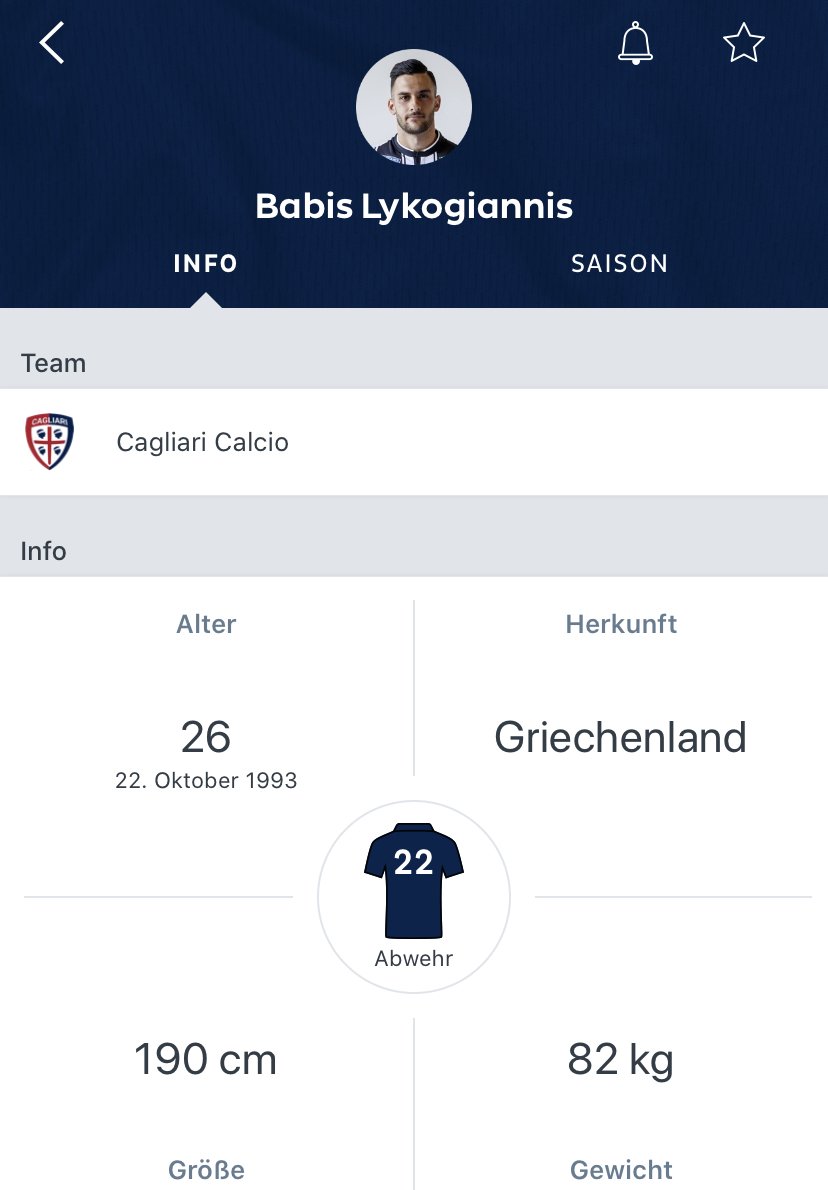The height and width of the screenshot is (1190, 828).
Task: Tap the player name Babis Lykogiannis
Action: [414, 206]
